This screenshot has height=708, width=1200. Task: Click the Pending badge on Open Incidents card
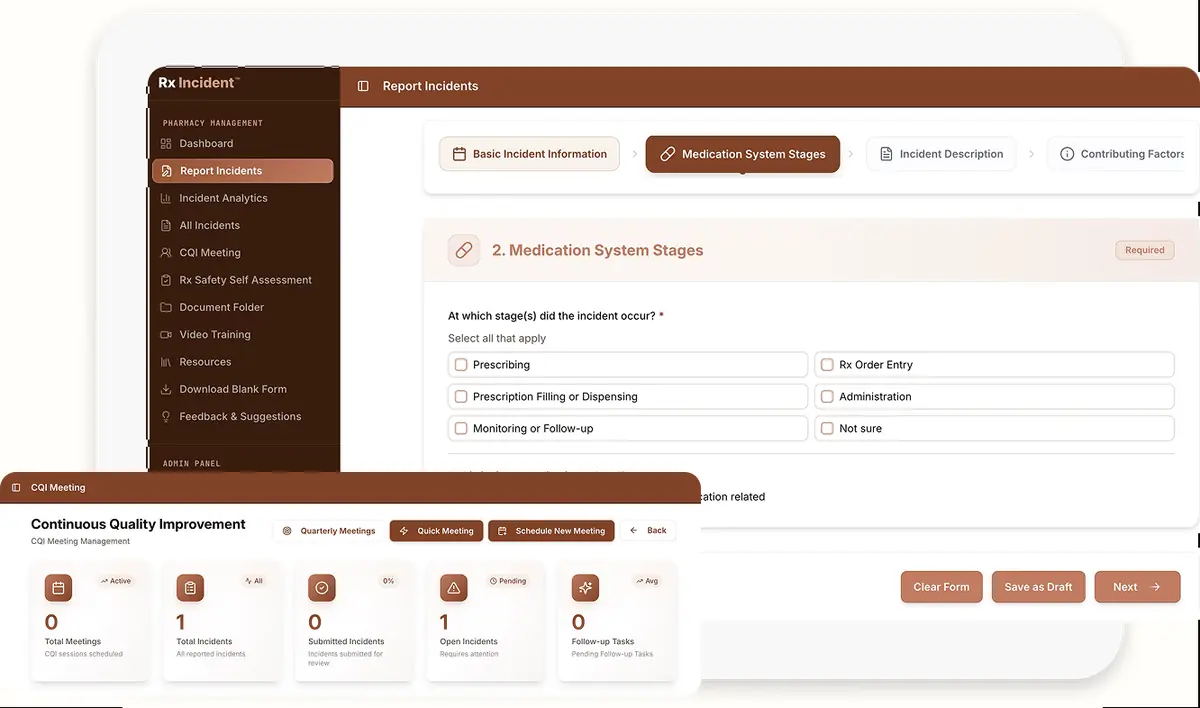tap(508, 581)
